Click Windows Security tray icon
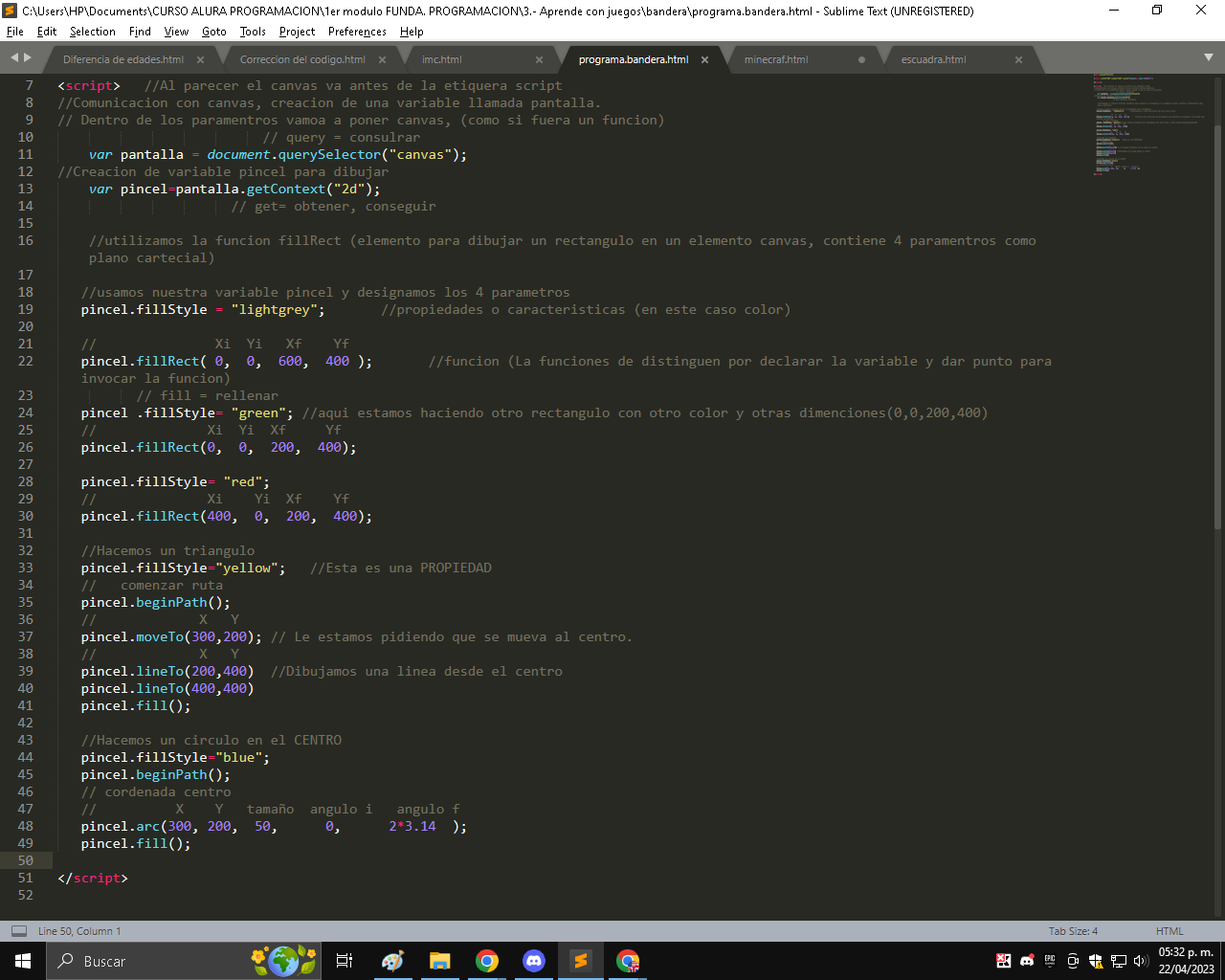Image resolution: width=1225 pixels, height=980 pixels. click(x=1096, y=961)
